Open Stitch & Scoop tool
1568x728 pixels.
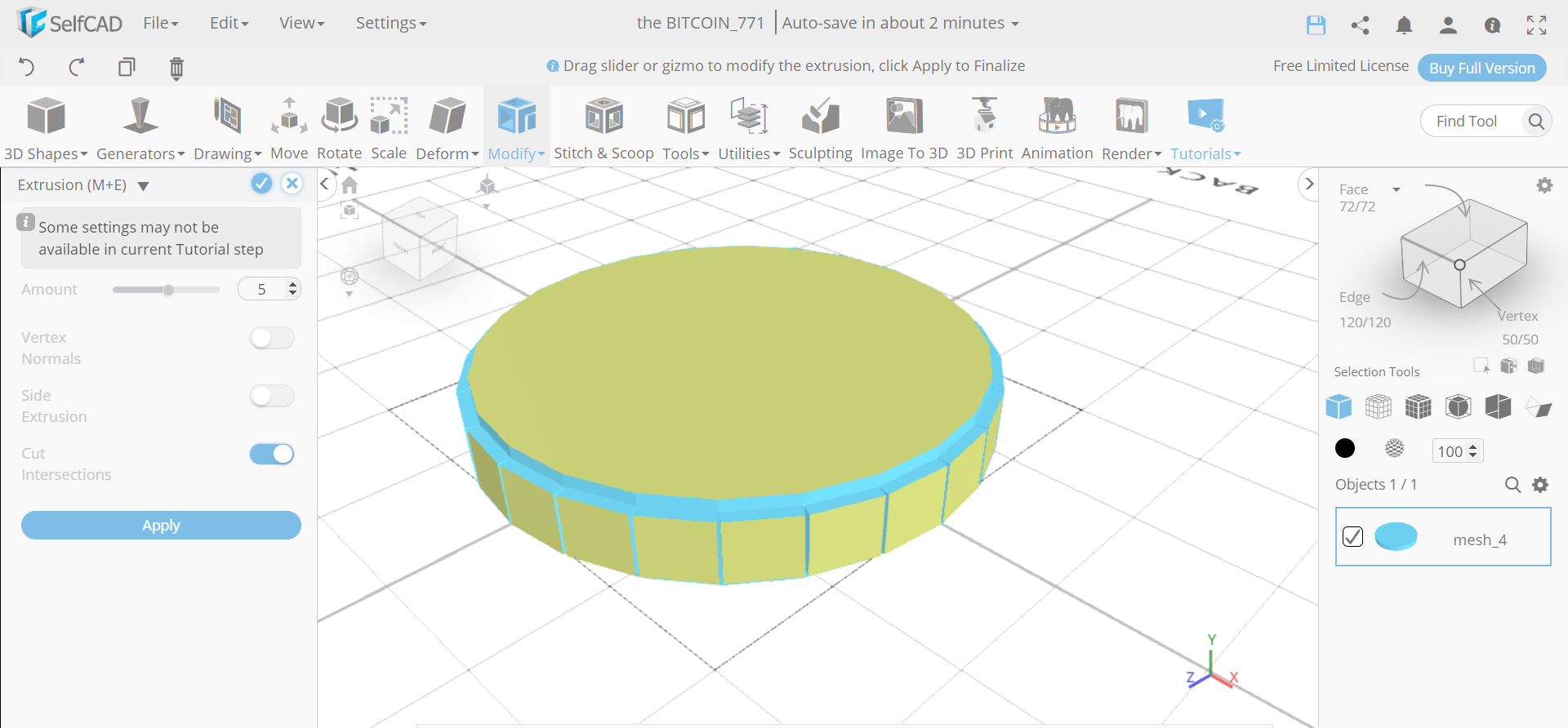(x=604, y=128)
